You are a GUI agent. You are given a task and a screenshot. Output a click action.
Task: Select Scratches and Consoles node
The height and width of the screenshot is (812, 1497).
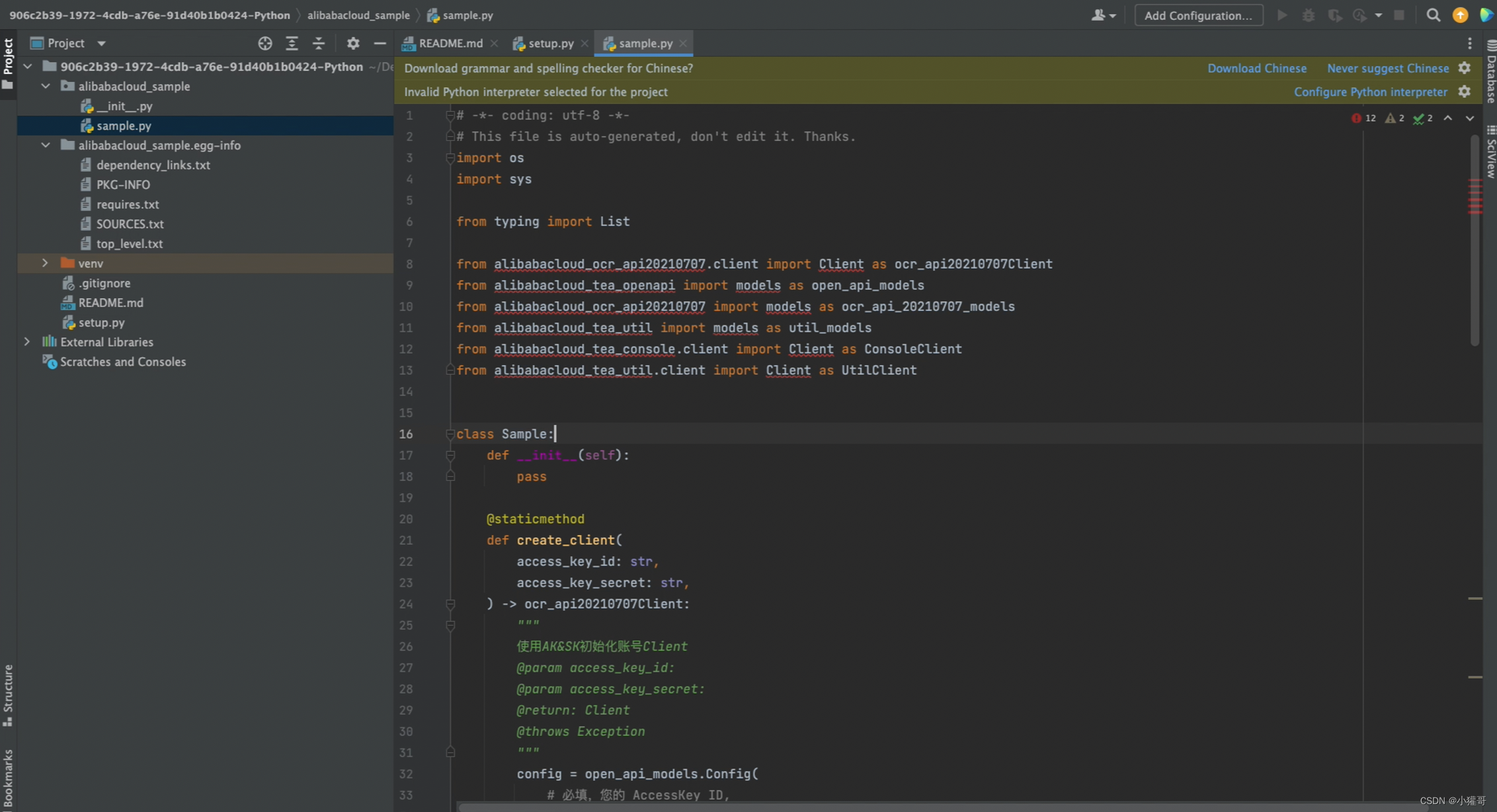click(122, 362)
